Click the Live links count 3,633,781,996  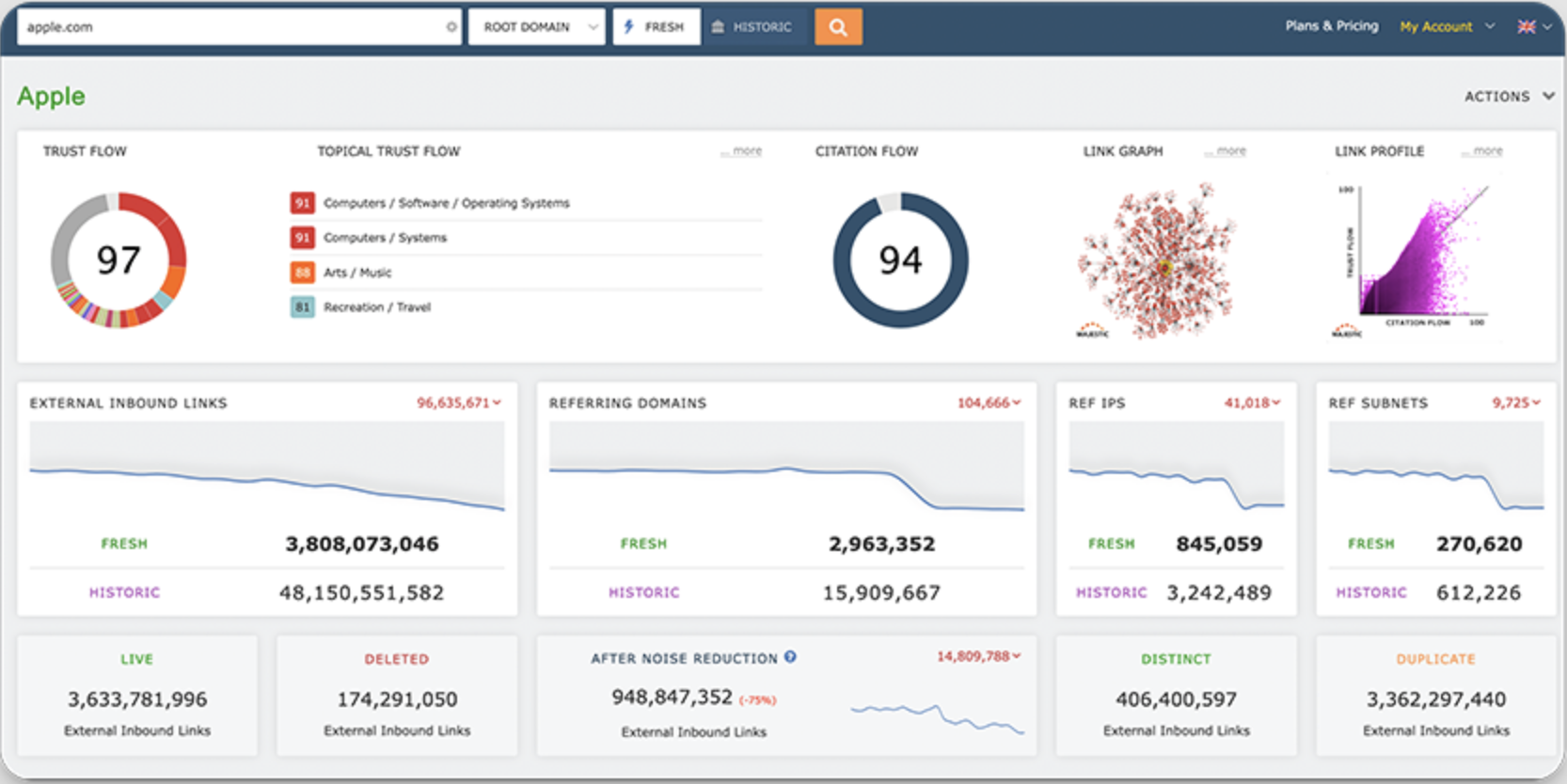pyautogui.click(x=137, y=699)
